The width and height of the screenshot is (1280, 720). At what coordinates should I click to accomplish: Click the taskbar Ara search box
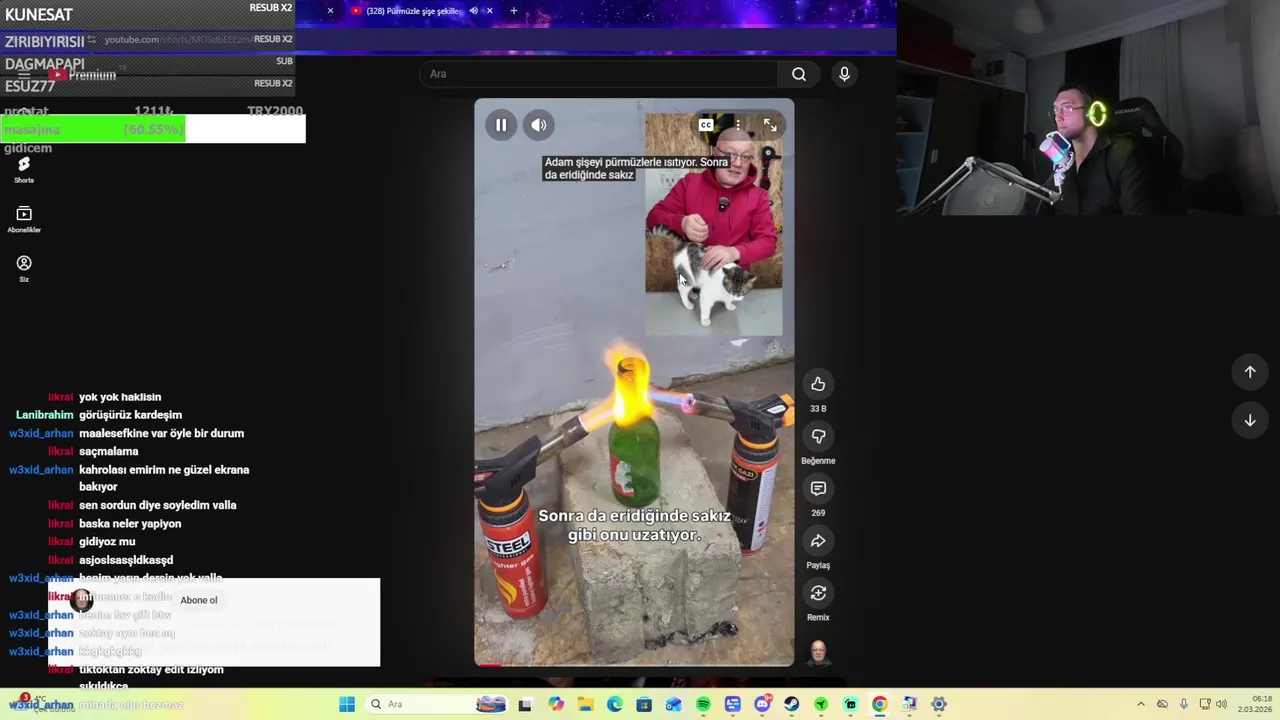(434, 704)
